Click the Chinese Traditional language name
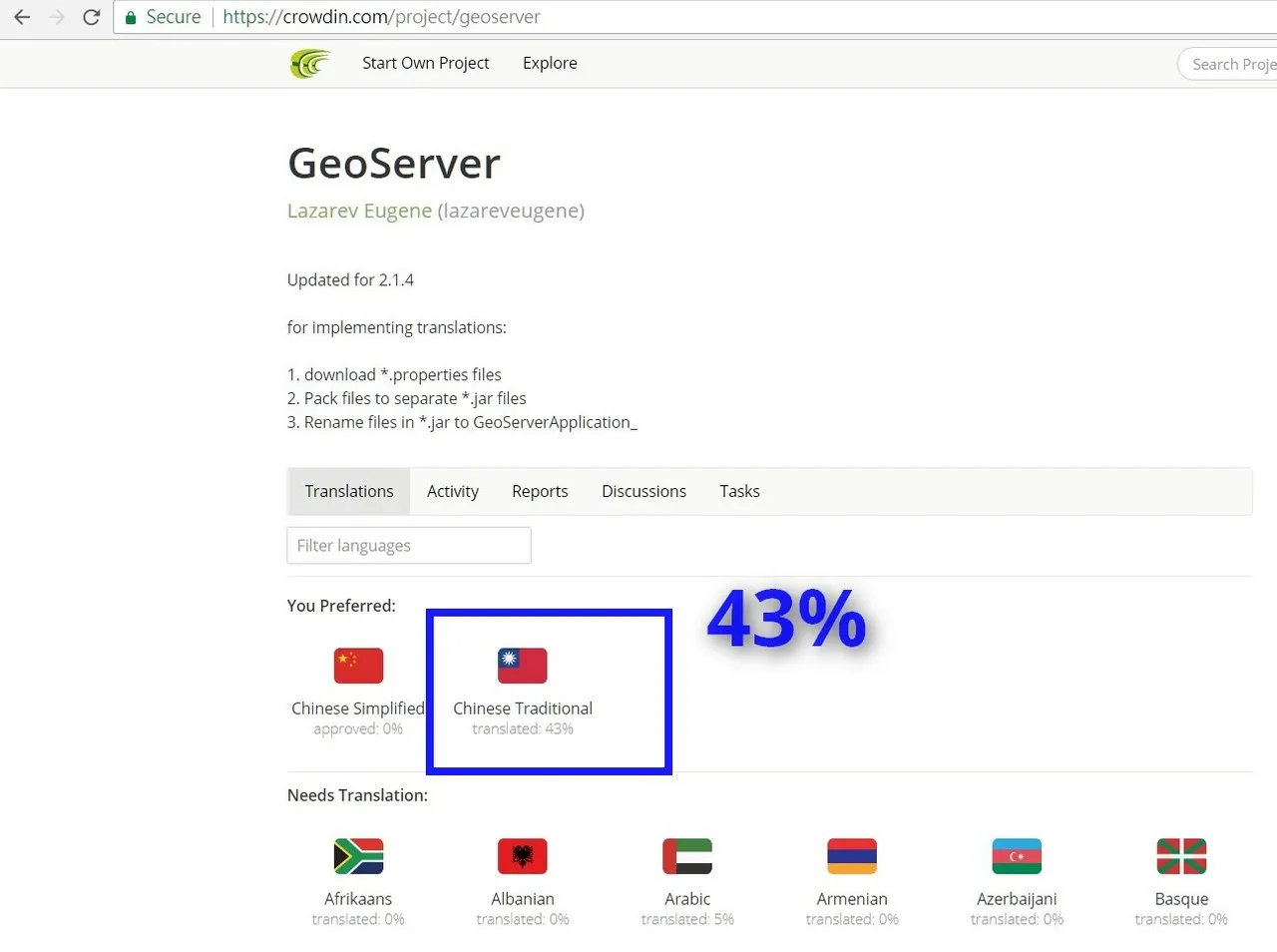The height and width of the screenshot is (952, 1277). click(523, 709)
